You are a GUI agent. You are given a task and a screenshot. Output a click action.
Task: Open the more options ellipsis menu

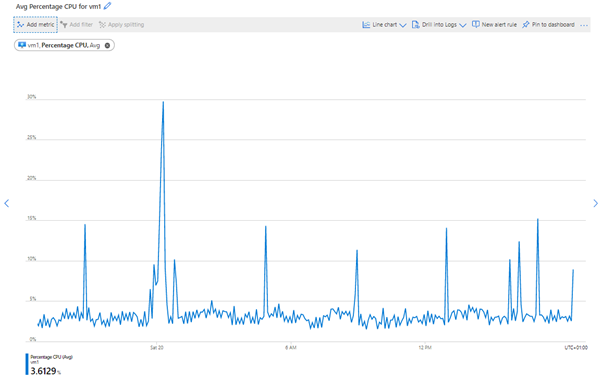tap(584, 25)
